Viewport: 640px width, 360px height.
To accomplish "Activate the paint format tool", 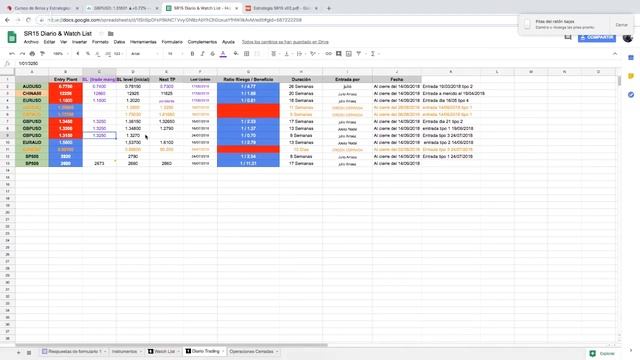I will click(x=42, y=54).
